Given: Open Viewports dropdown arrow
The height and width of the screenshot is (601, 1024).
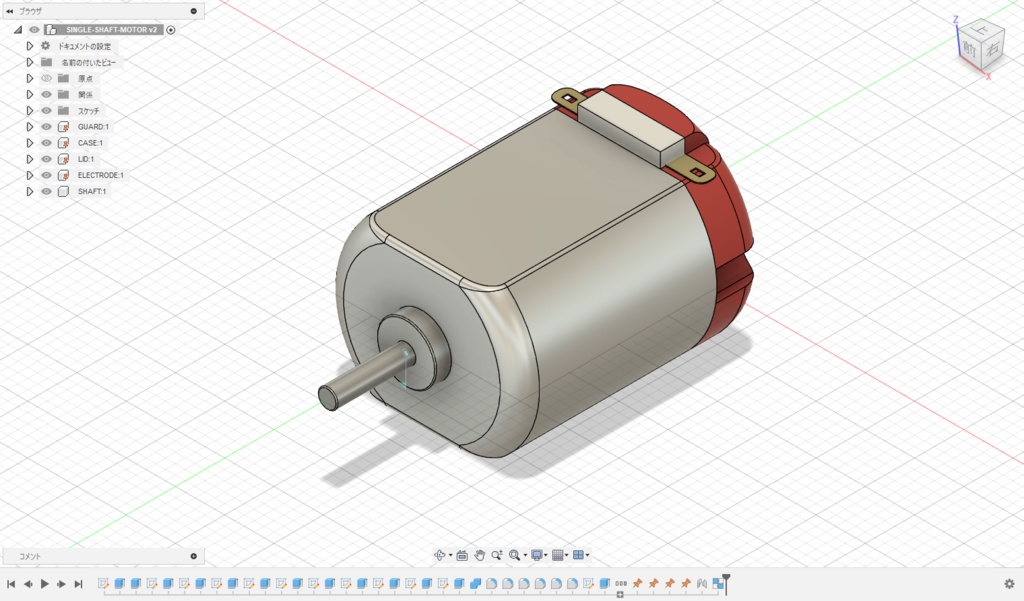Looking at the screenshot, I should pyautogui.click(x=587, y=555).
